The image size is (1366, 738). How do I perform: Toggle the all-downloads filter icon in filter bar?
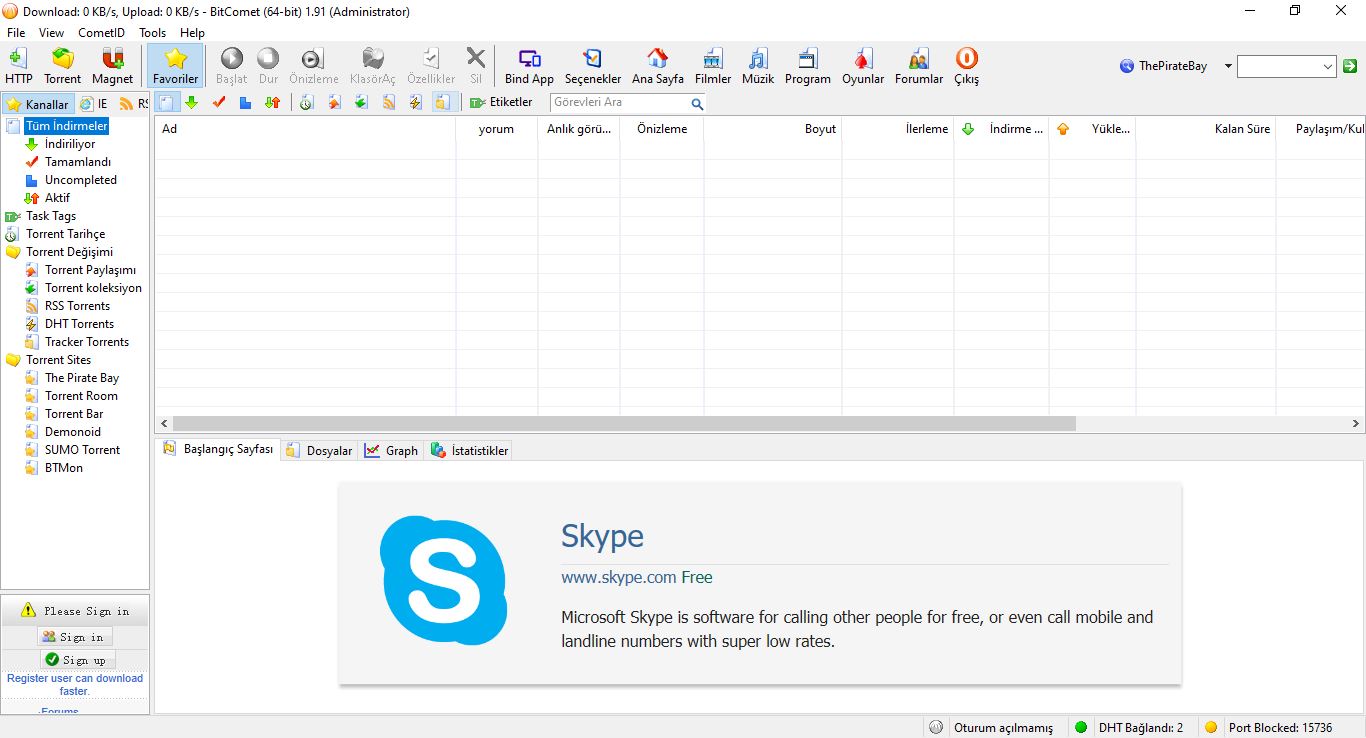(167, 102)
